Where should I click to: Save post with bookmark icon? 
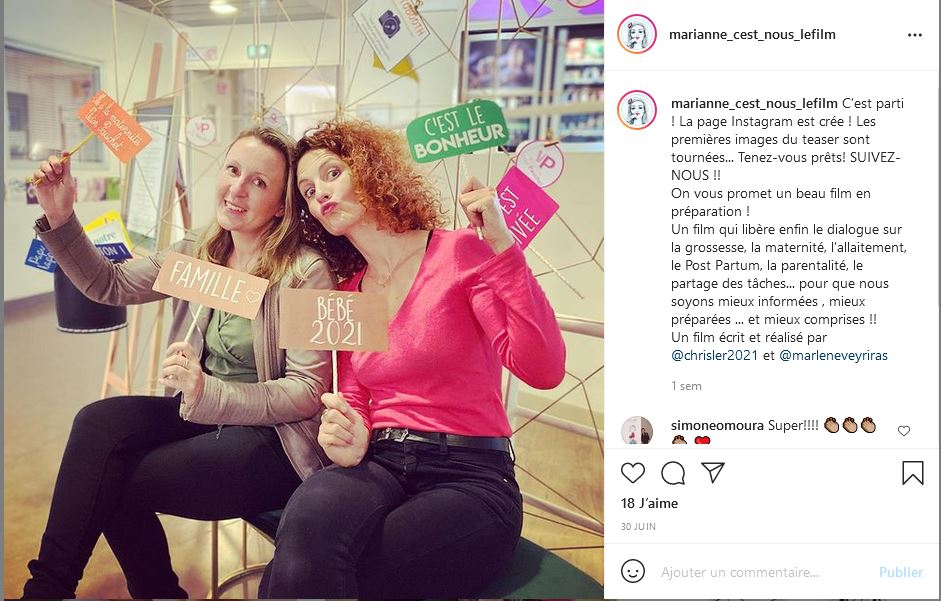(912, 473)
